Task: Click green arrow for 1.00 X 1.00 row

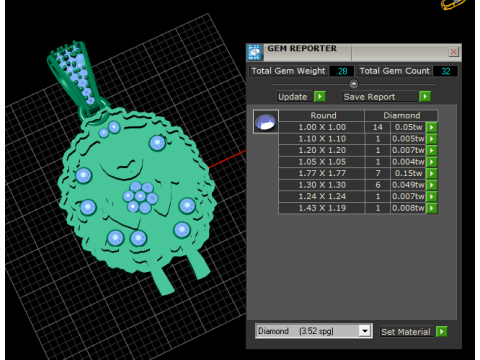Action: point(432,127)
